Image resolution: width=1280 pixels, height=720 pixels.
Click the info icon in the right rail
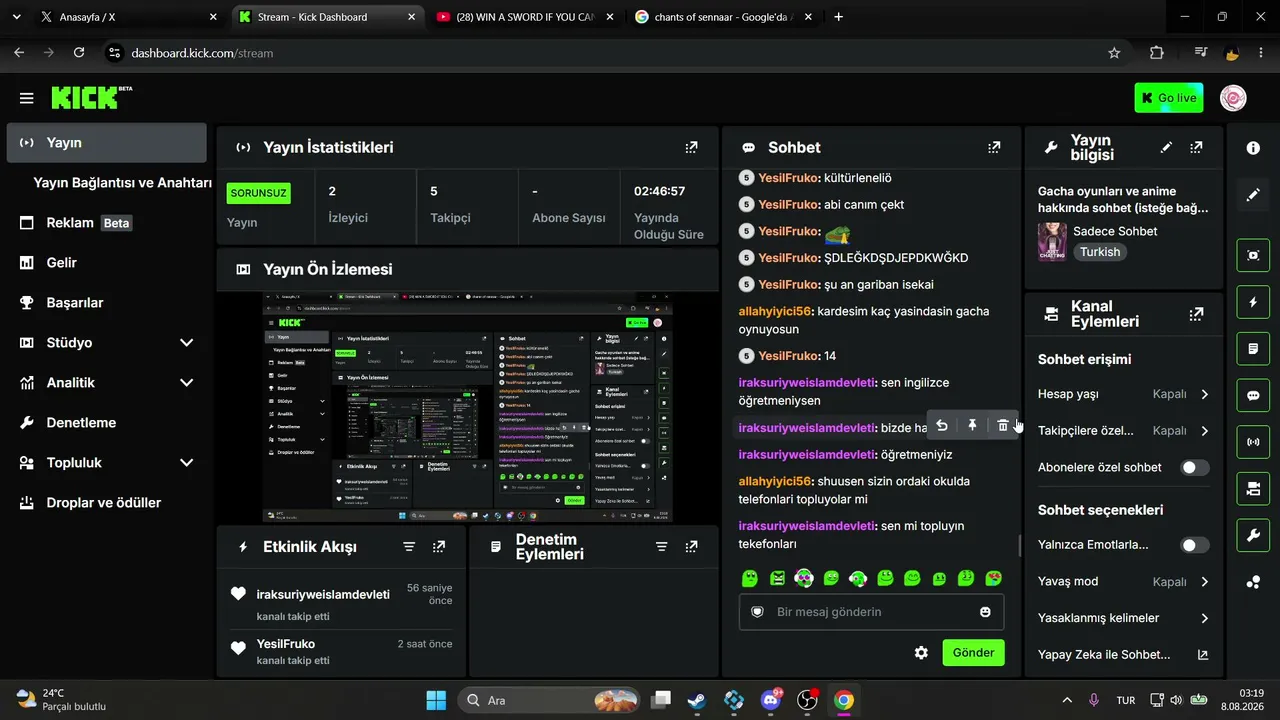(x=1253, y=148)
